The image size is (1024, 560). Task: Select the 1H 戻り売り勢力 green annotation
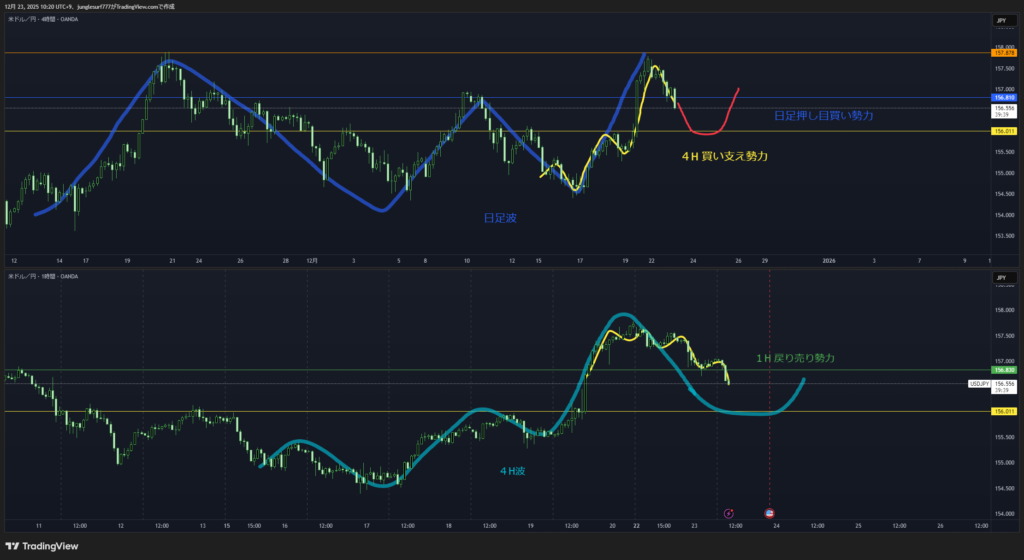[x=795, y=357]
